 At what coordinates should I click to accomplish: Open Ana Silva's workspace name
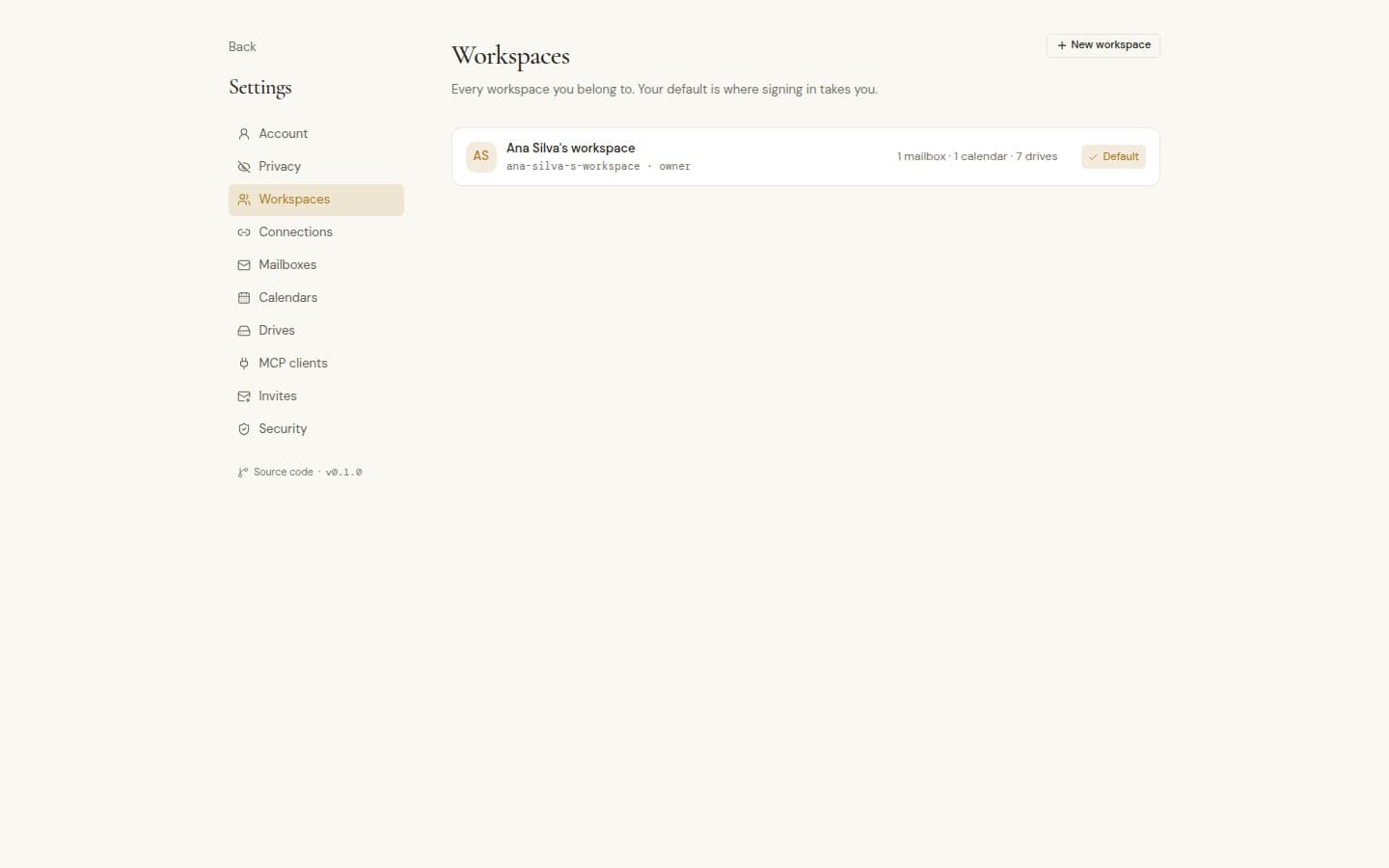[571, 149]
